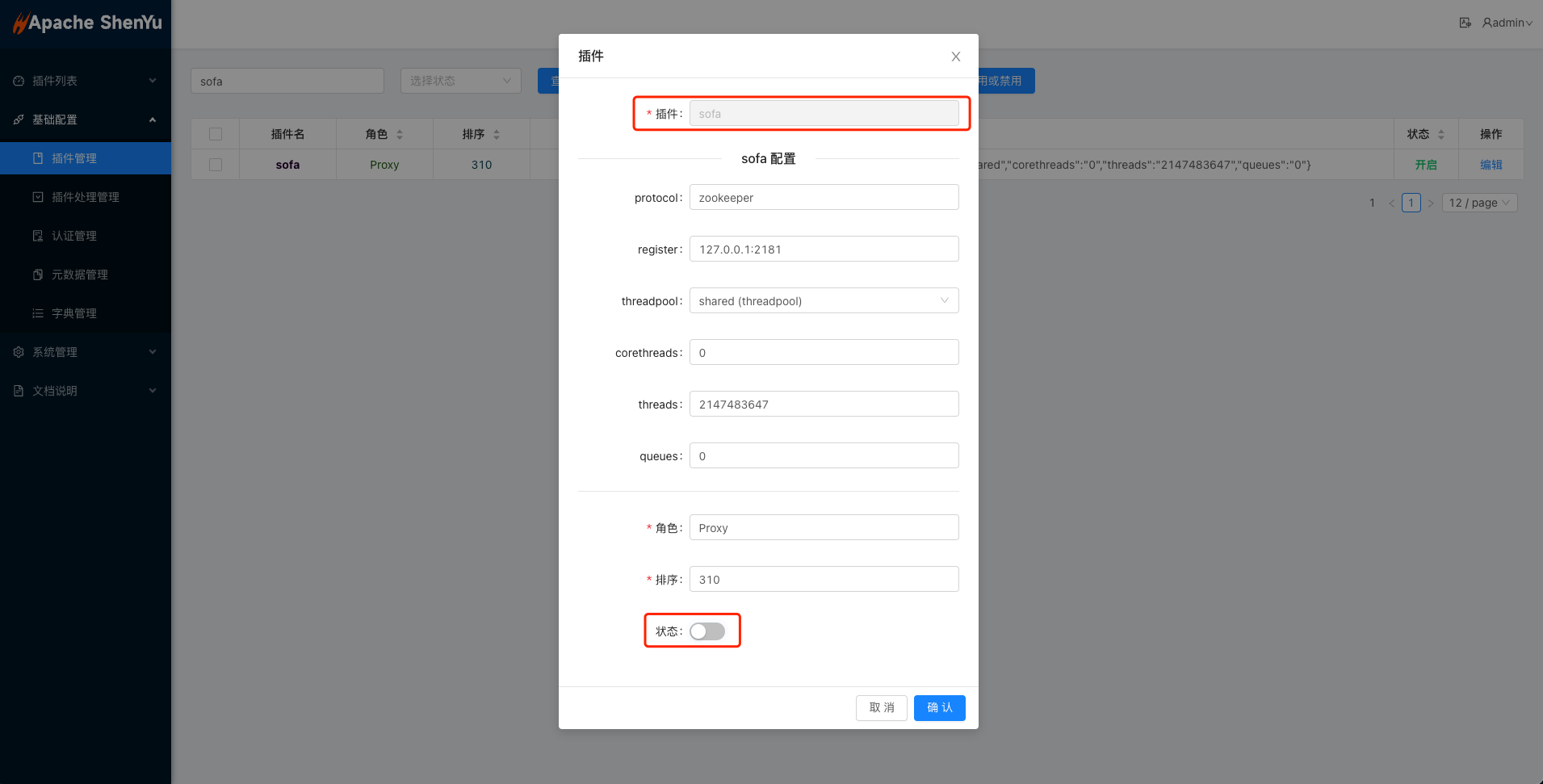Open 元数据管理 in the sidebar
Viewport: 1543px width, 784px height.
(79, 275)
